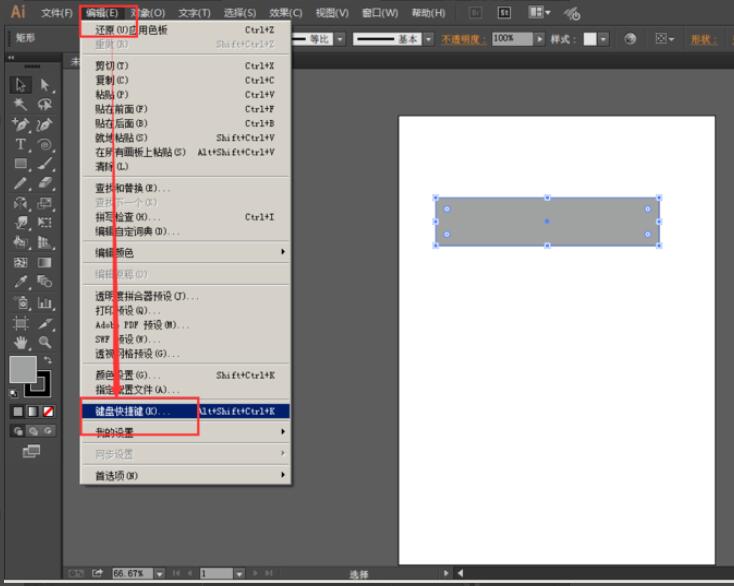Reset to default fill and stroke
The image size is (734, 586).
(x=13, y=393)
